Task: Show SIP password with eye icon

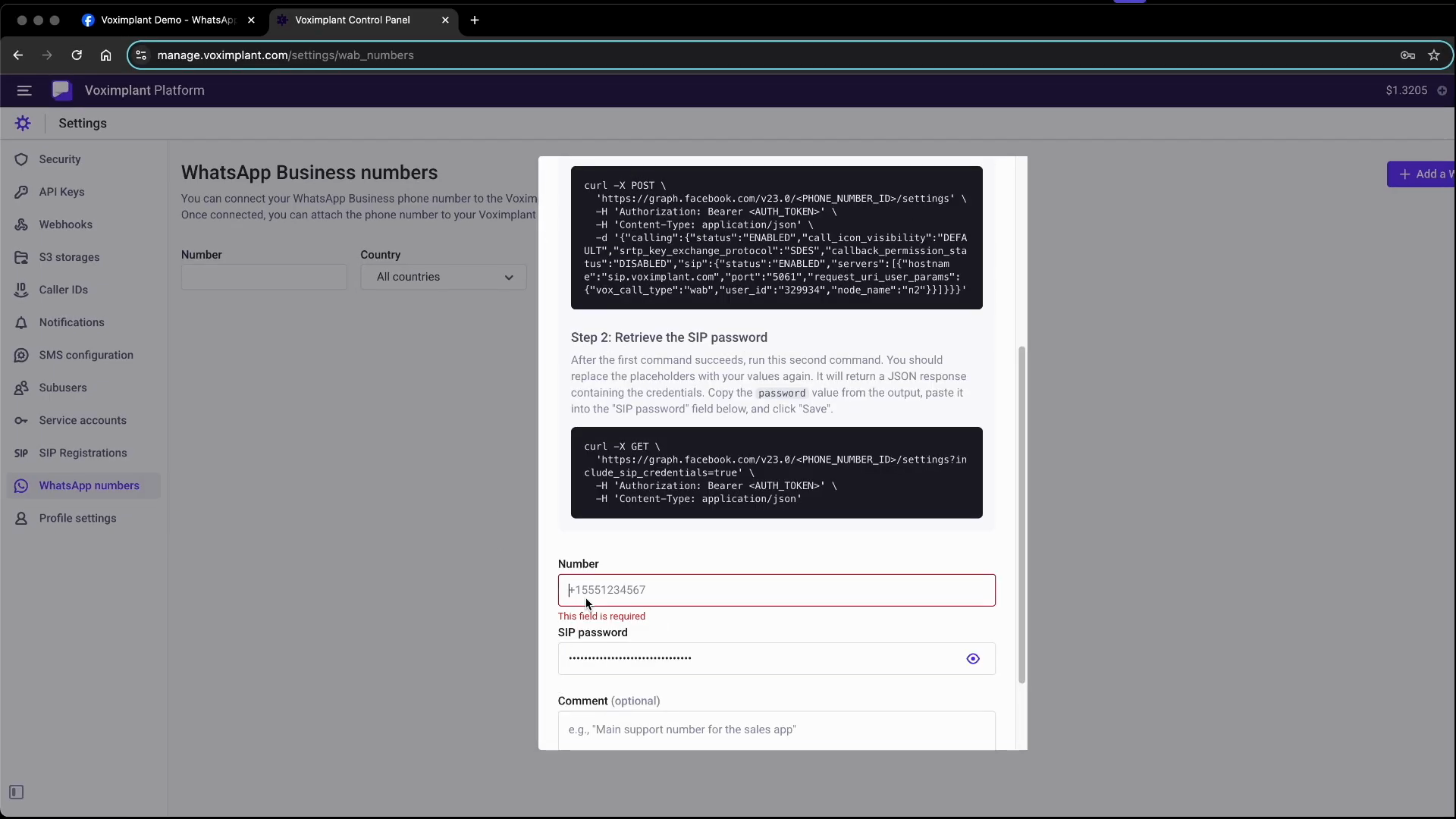Action: (973, 659)
